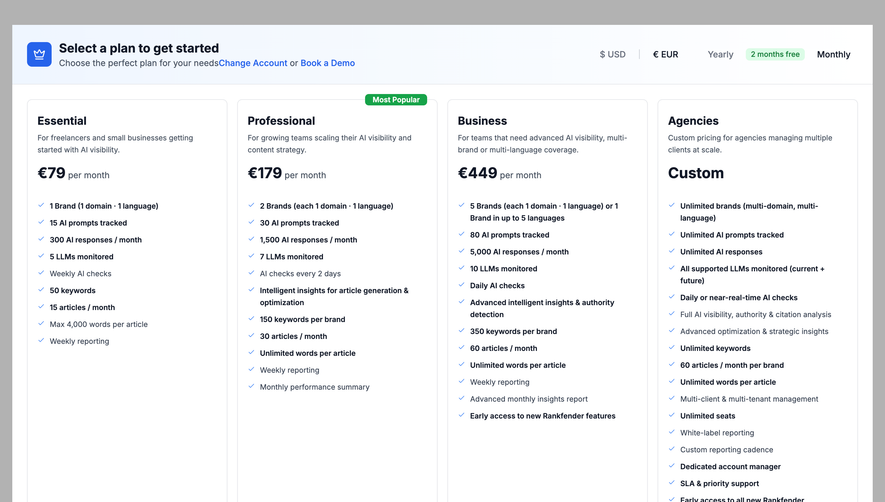Click checkmark beside Monthly performance summary
The height and width of the screenshot is (502, 885).
[x=251, y=387]
